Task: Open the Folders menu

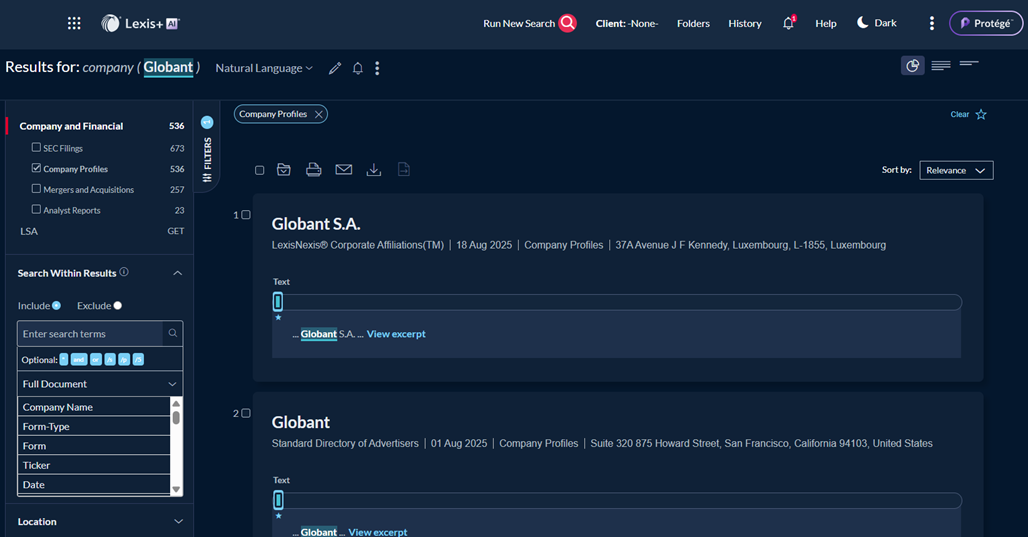Action: pyautogui.click(x=693, y=23)
